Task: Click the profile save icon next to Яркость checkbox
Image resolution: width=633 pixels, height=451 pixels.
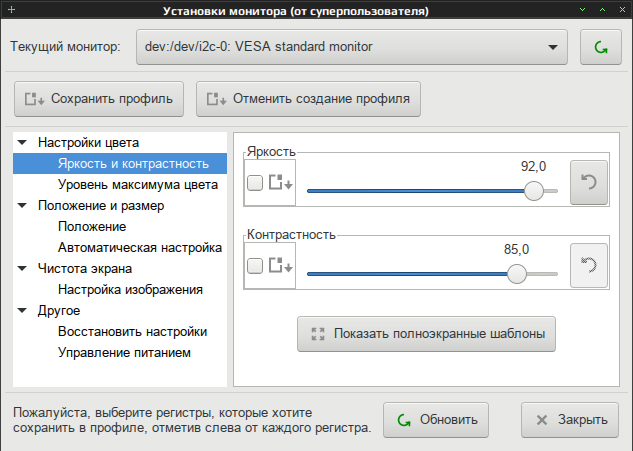Action: click(281, 182)
